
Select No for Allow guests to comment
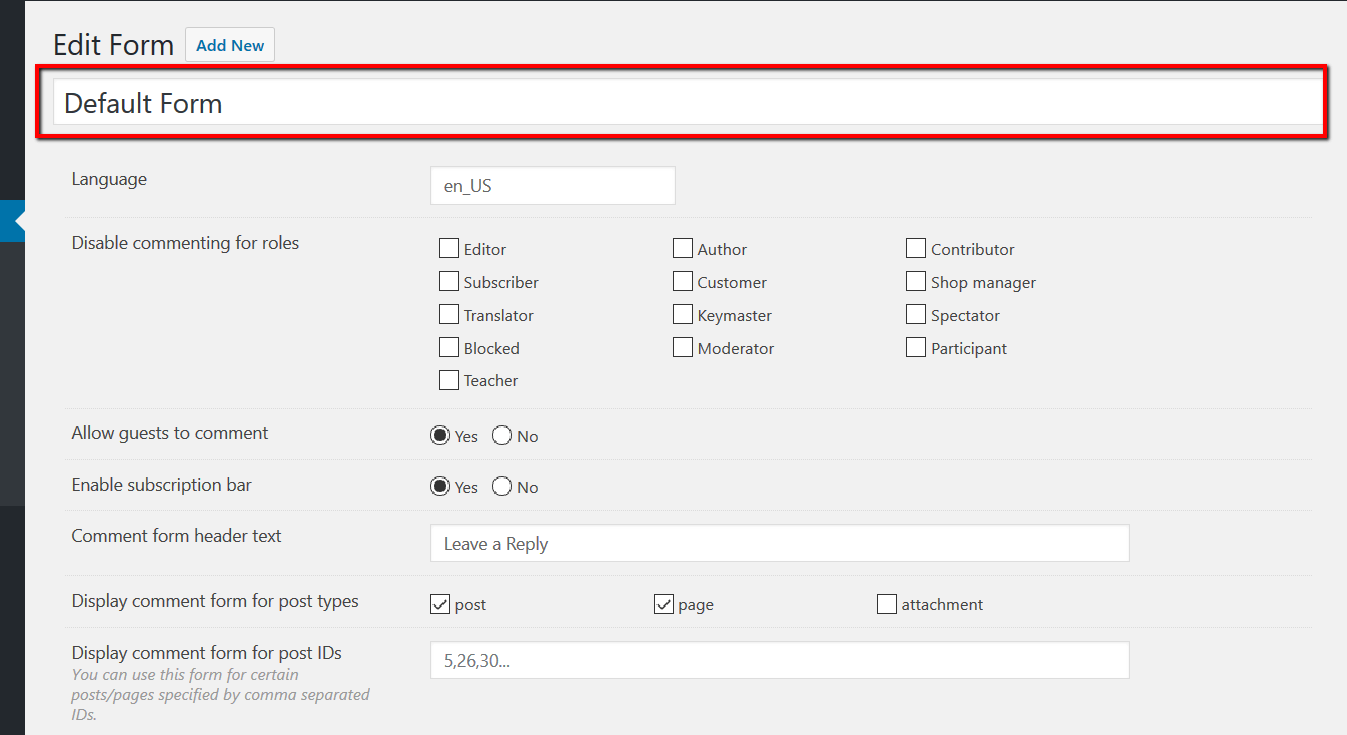(502, 436)
